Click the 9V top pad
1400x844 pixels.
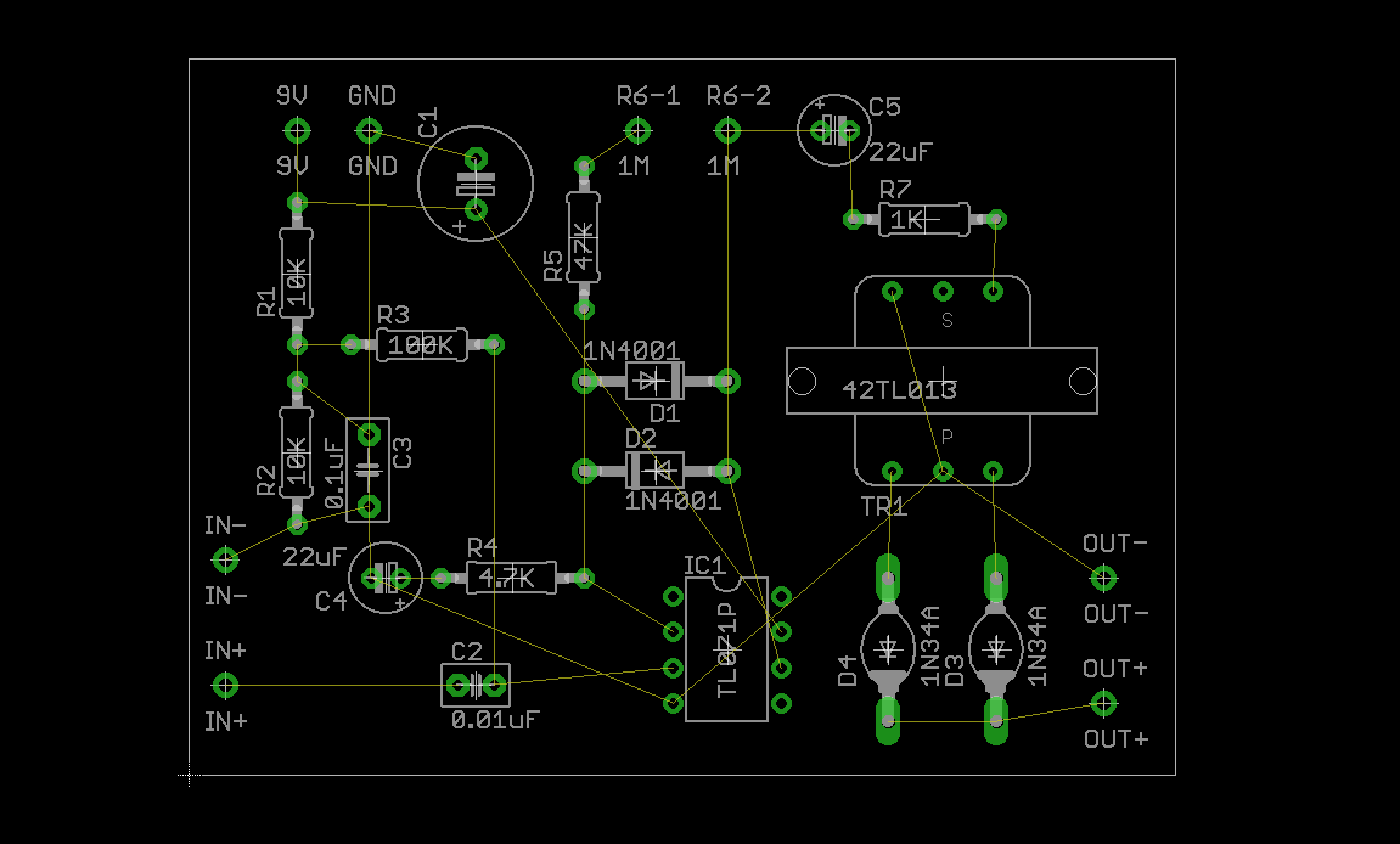pos(297,130)
